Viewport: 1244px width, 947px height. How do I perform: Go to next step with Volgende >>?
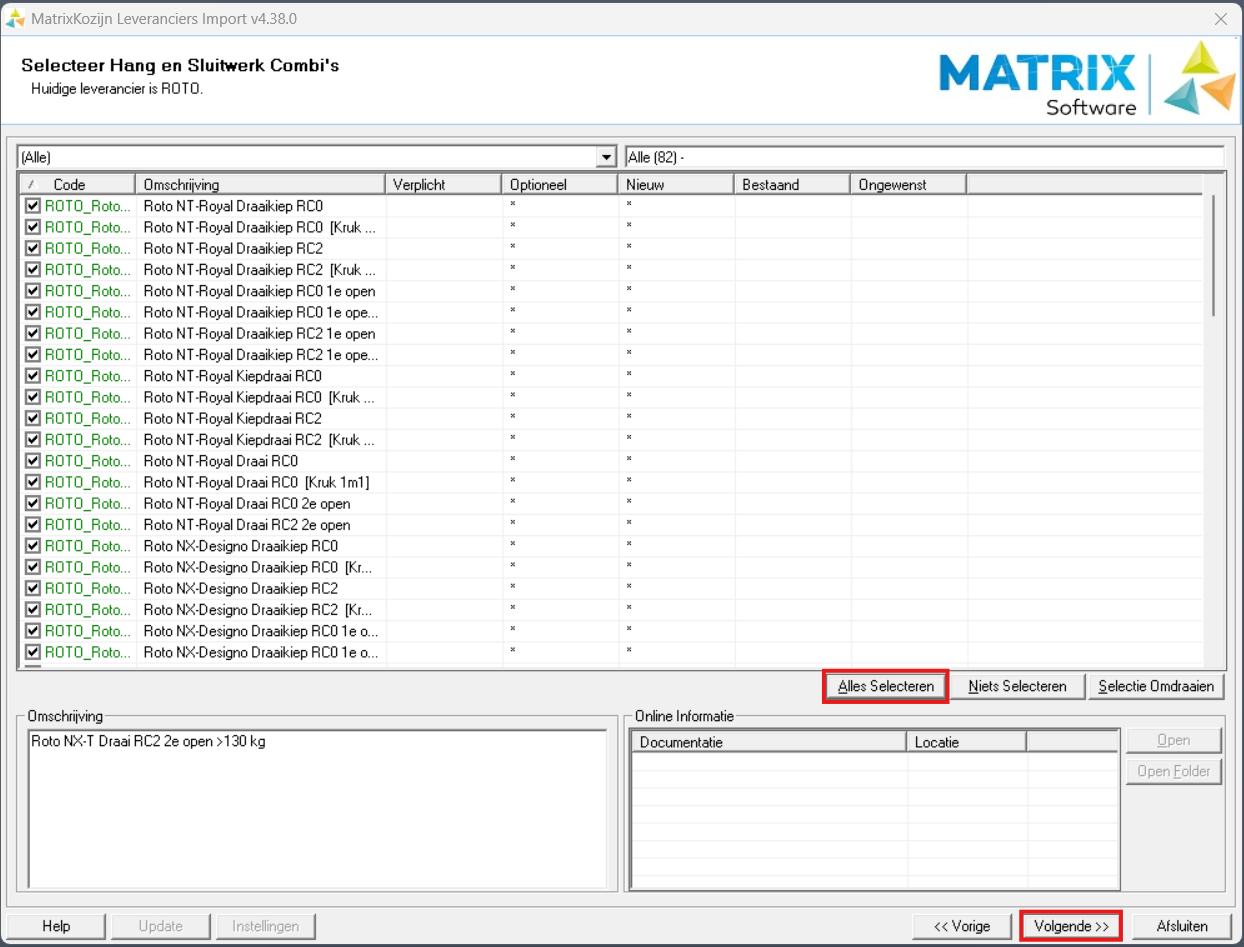tap(1071, 926)
